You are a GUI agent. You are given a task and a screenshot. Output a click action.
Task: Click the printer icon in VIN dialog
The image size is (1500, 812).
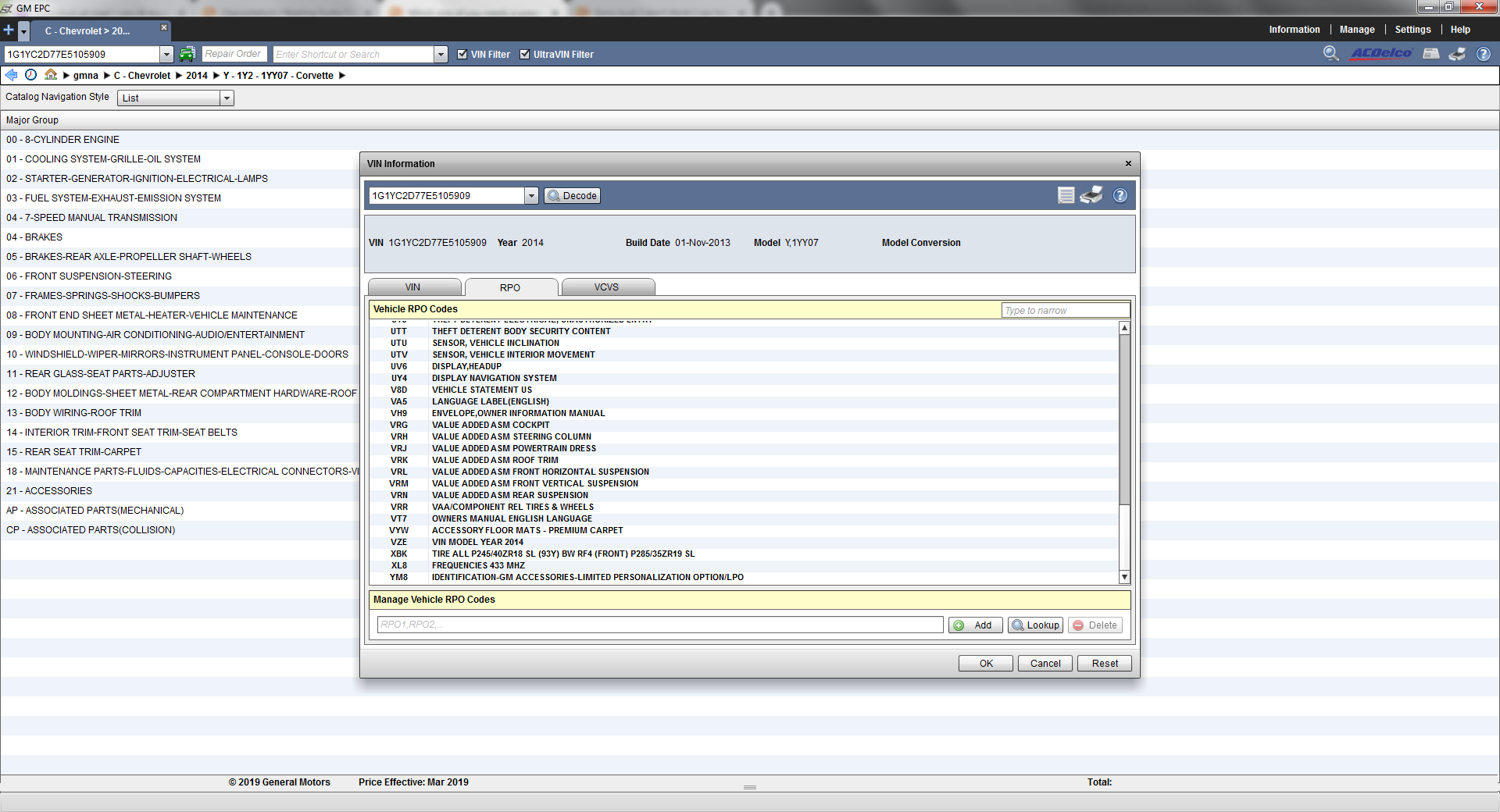click(1091, 195)
